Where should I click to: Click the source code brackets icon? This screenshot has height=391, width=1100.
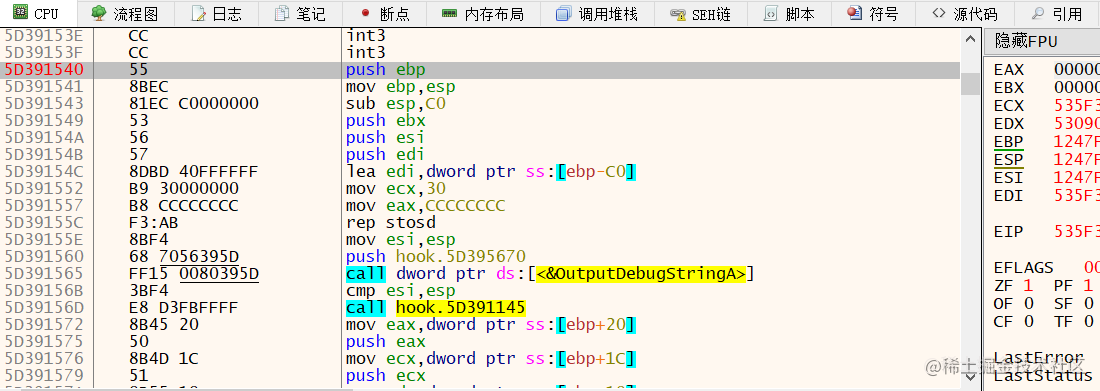(939, 13)
